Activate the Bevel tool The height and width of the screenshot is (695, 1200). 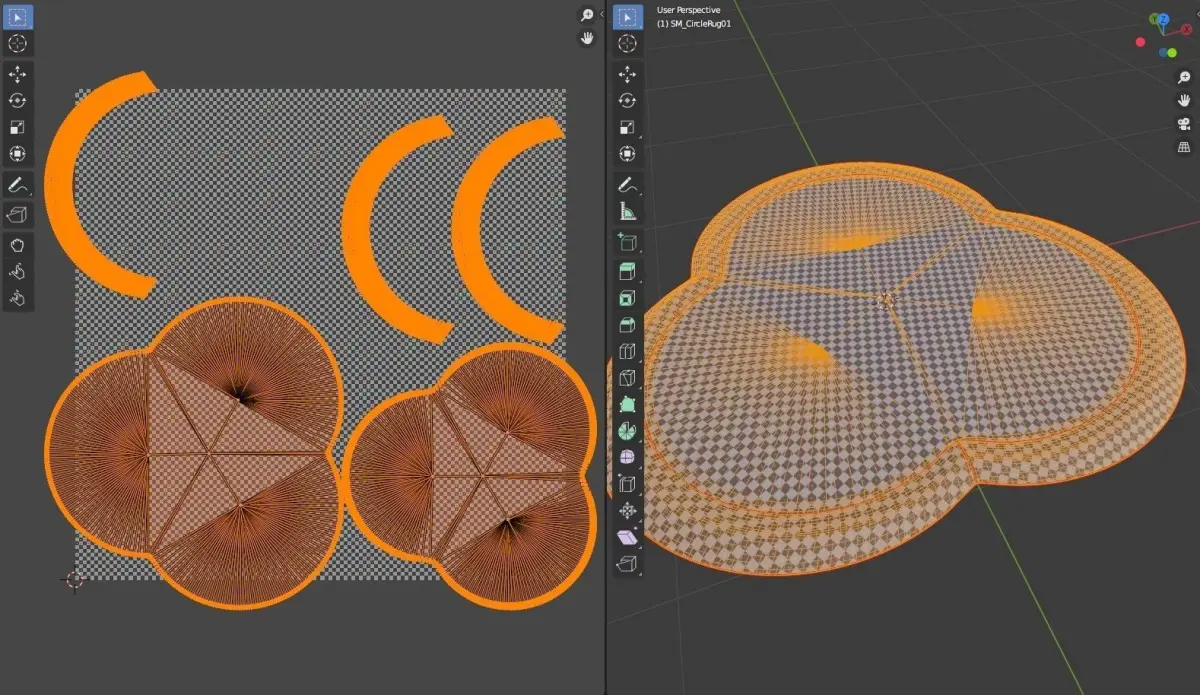[627, 325]
